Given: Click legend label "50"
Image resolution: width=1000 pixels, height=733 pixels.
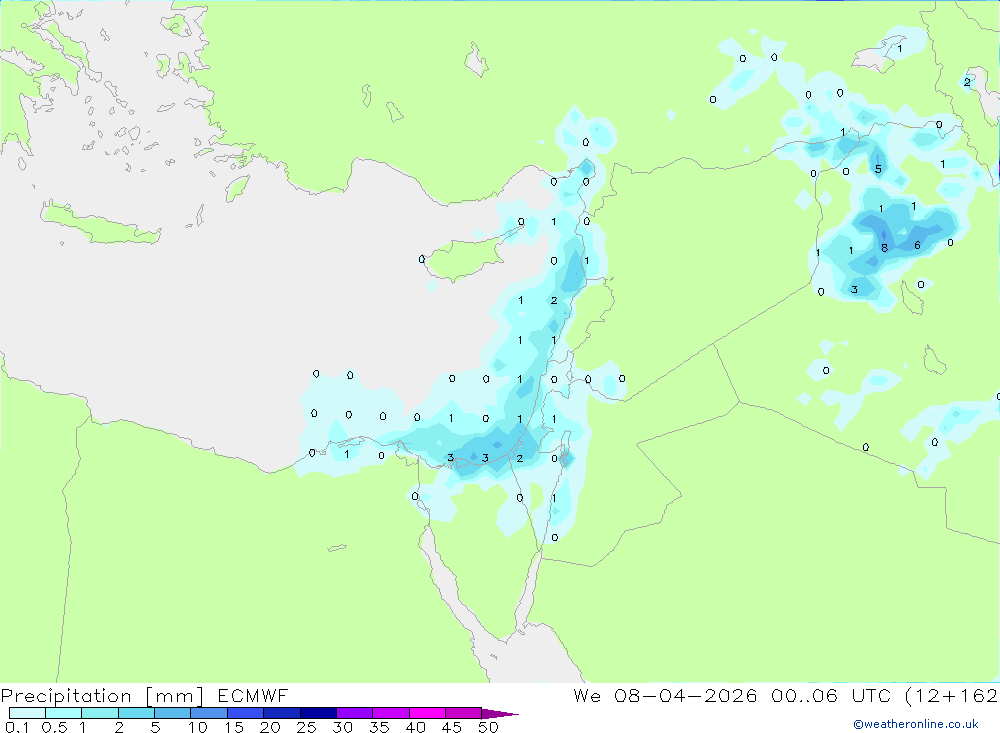Looking at the screenshot, I should point(488,727).
